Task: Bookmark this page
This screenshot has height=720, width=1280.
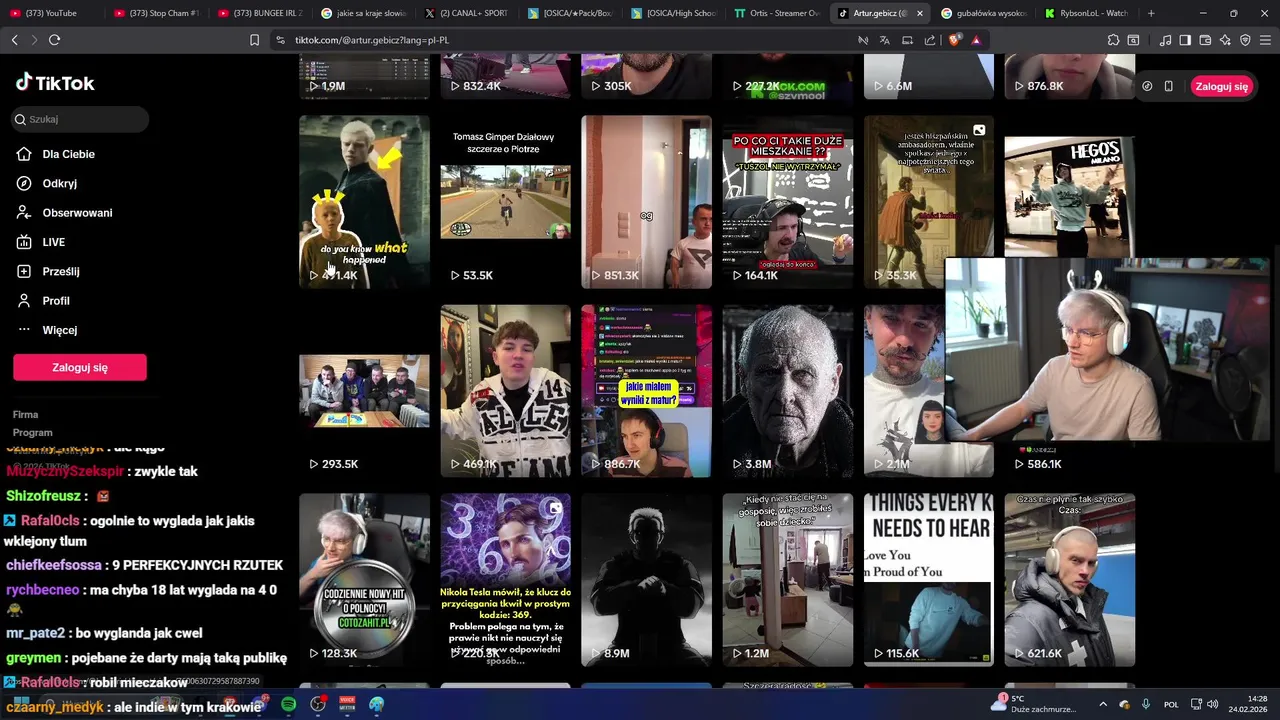Action: (x=254, y=40)
